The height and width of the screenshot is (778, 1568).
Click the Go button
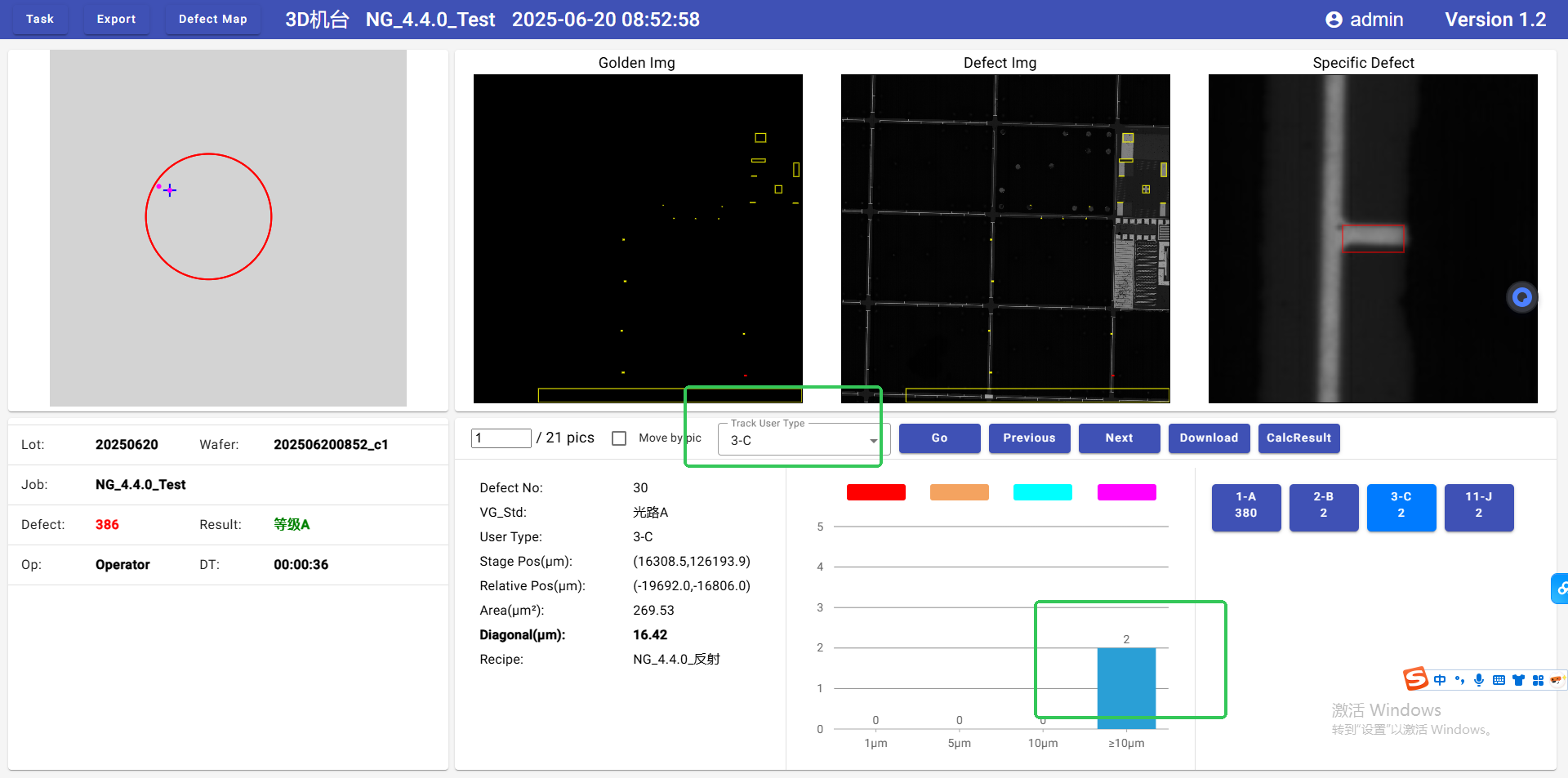click(x=939, y=438)
